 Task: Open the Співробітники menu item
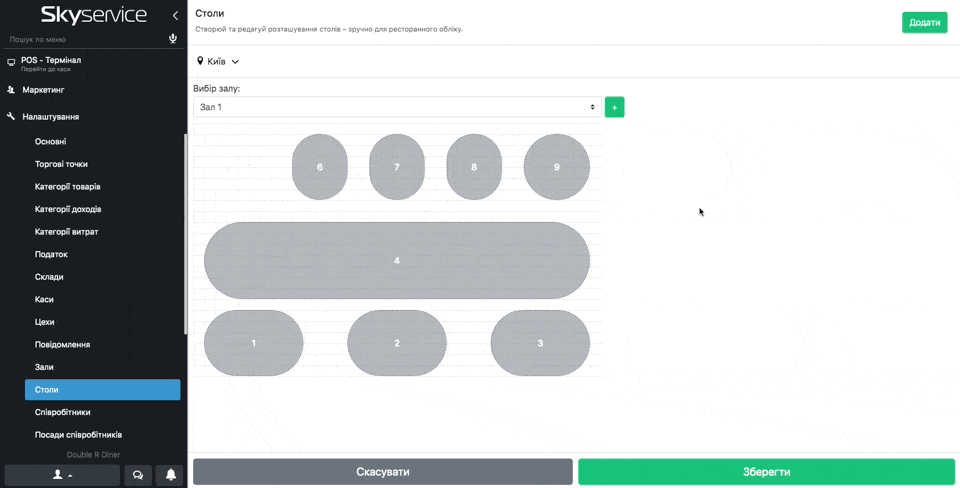coord(63,412)
